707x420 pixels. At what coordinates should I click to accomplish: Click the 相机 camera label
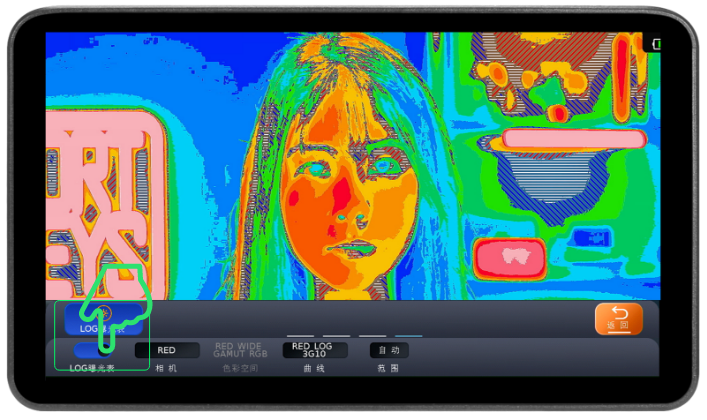coord(167,368)
